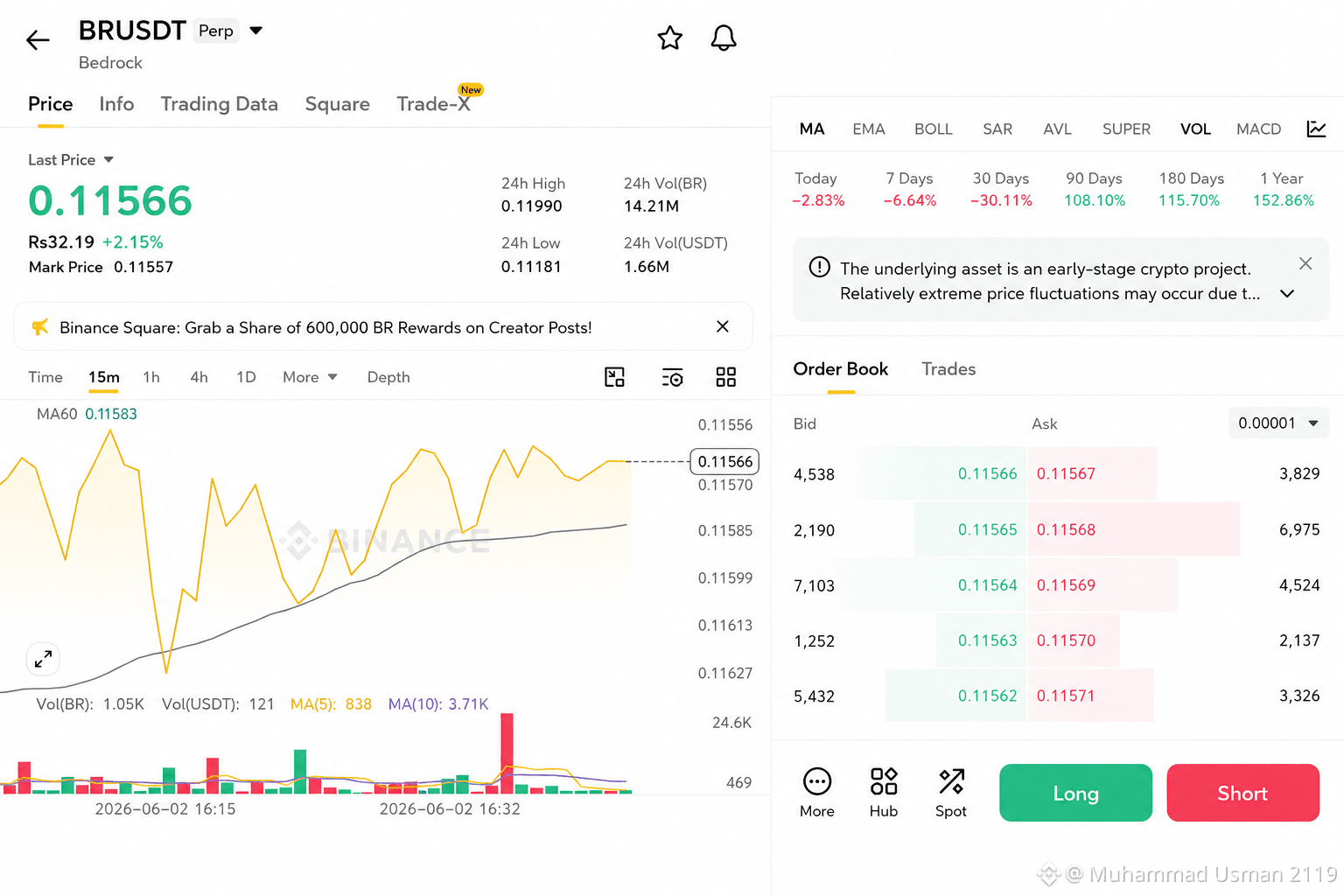The height and width of the screenshot is (896, 1344).
Task: Go back with the left arrow icon
Action: coord(38,39)
